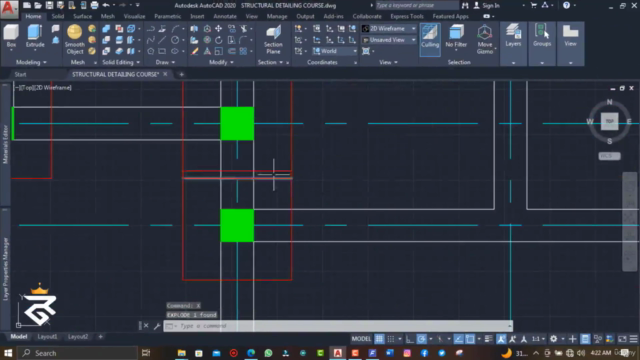This screenshot has width=640, height=360.
Task: Click the Save icon in quick access toolbar
Action: coord(49,5)
